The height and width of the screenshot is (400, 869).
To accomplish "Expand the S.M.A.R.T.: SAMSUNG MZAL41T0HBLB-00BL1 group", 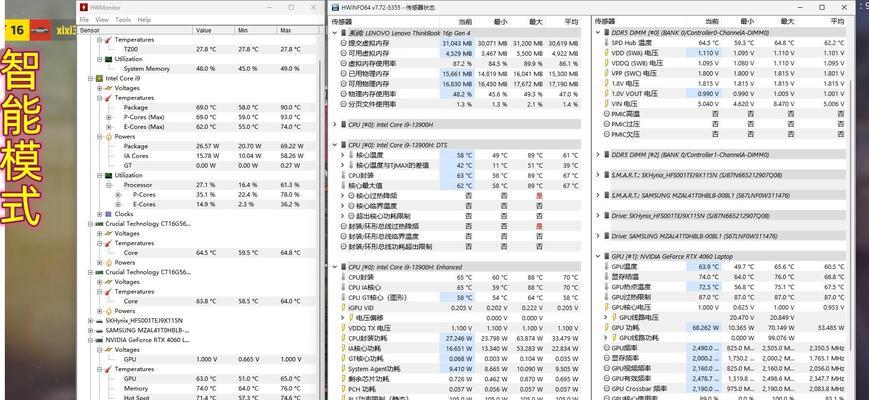I will click(x=598, y=196).
